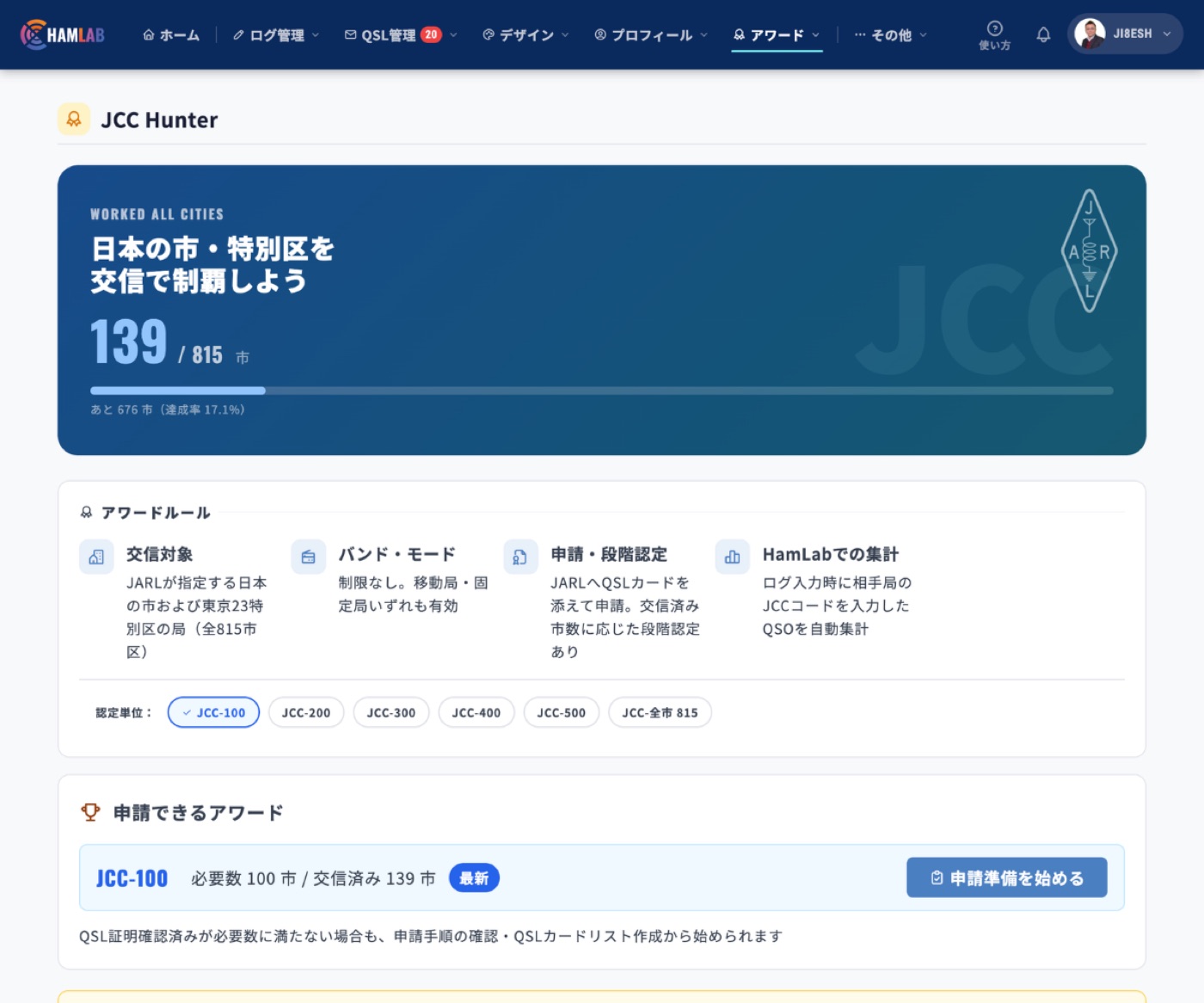Click the HamLabでの集計 chart icon
This screenshot has width=1204, height=1003.
(x=732, y=557)
